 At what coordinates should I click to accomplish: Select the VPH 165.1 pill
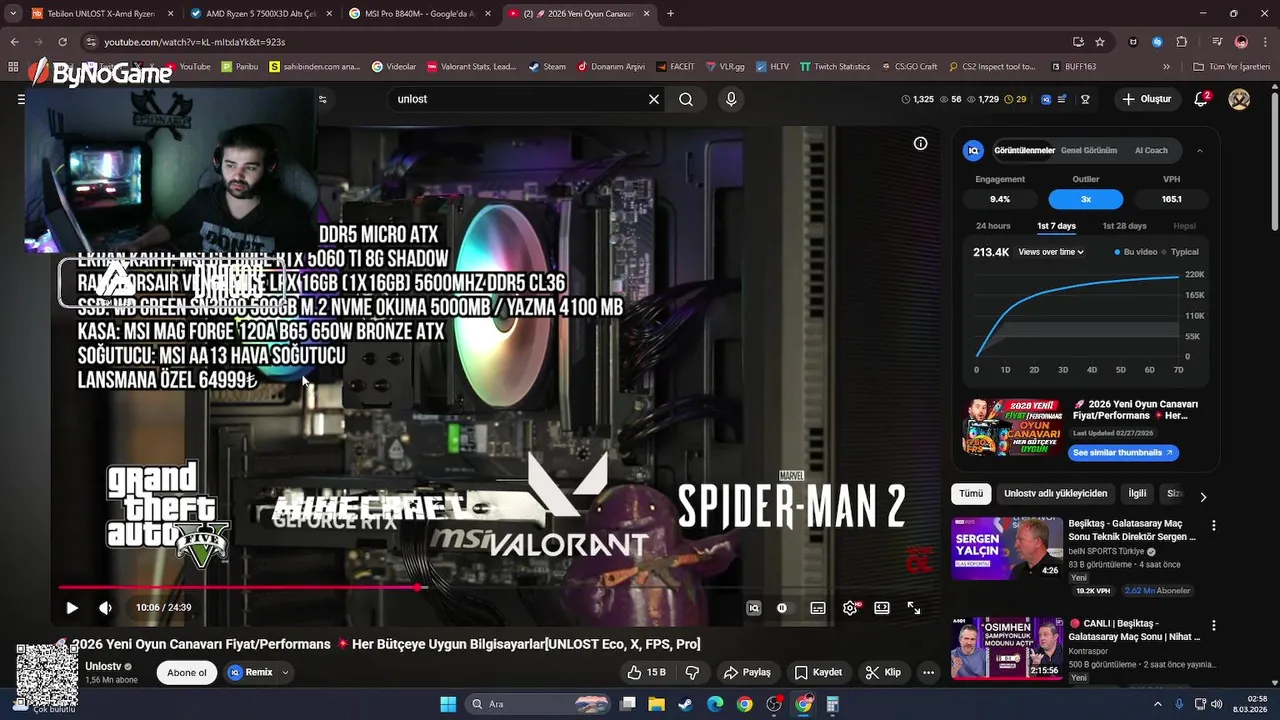click(x=1172, y=199)
